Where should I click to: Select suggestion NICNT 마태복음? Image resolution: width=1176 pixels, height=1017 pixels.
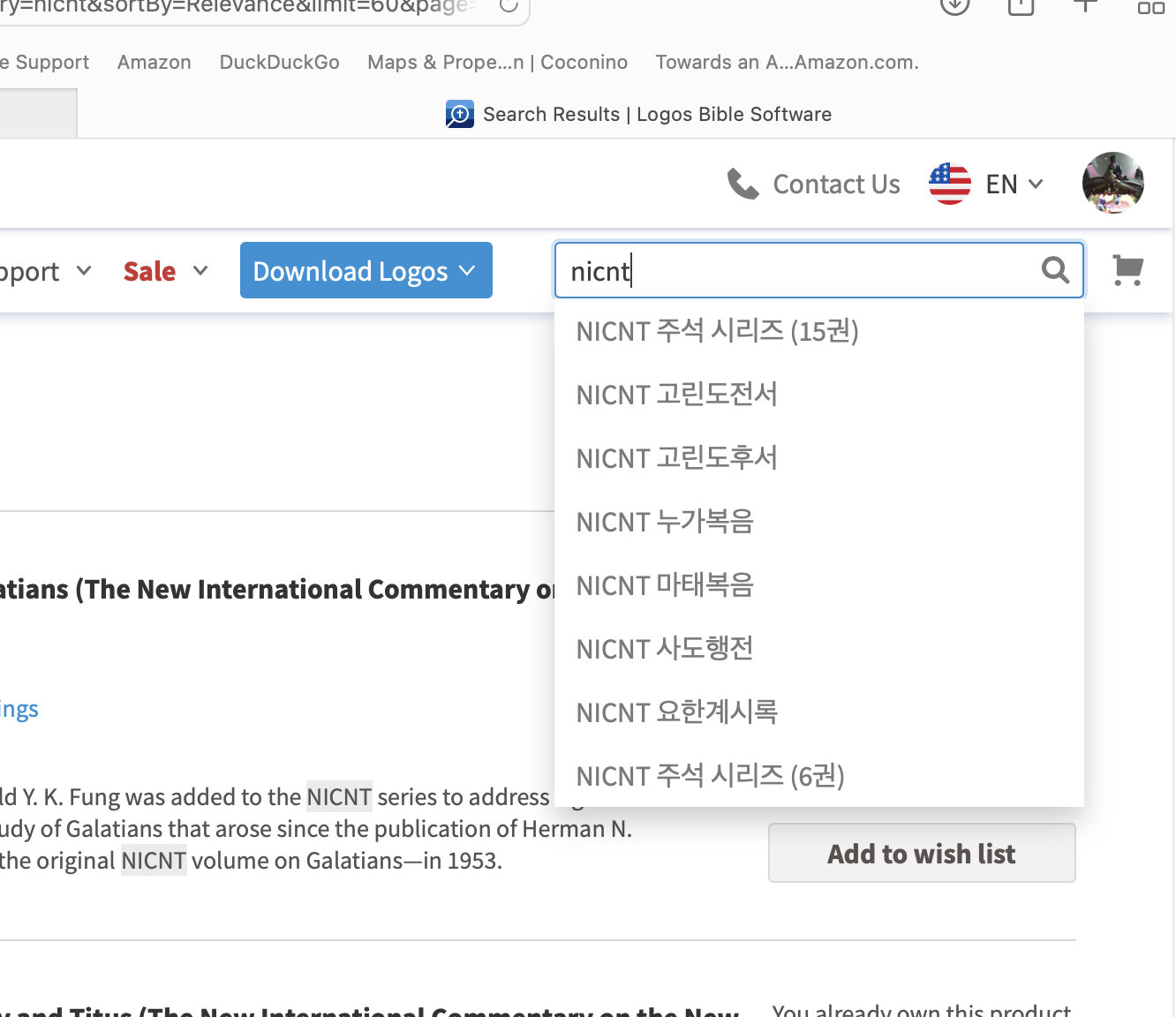(x=818, y=585)
